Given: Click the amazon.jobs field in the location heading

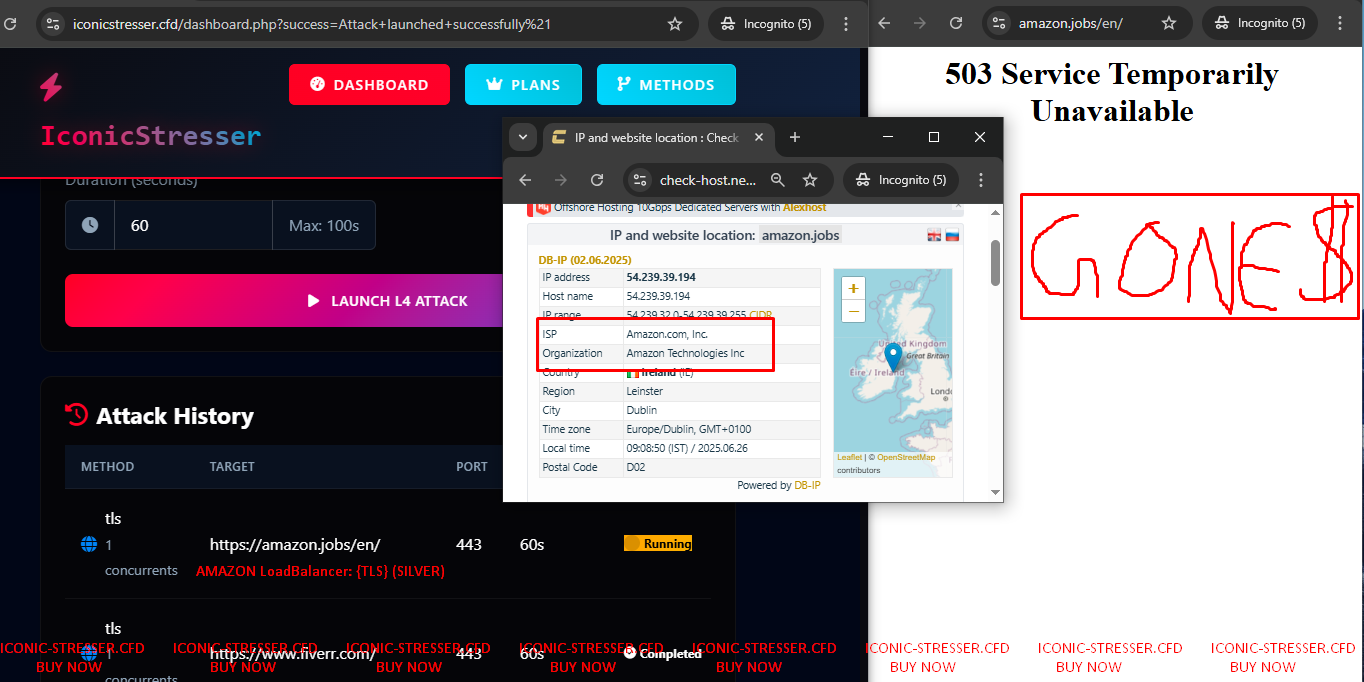Looking at the screenshot, I should [x=800, y=235].
